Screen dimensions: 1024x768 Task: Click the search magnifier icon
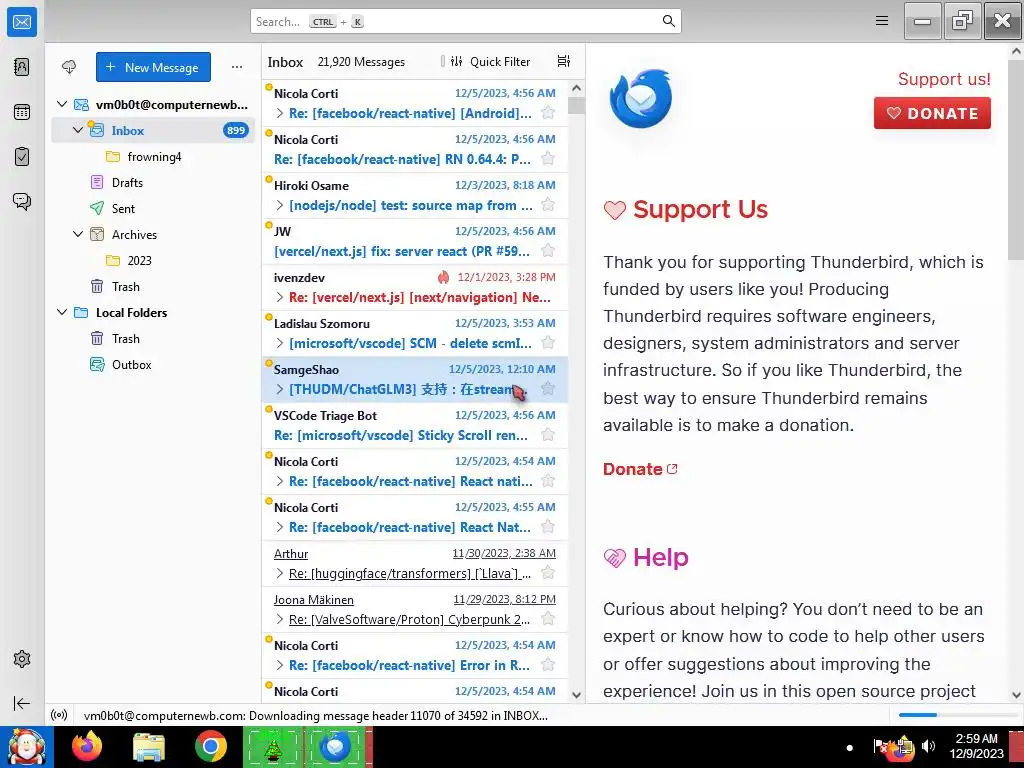(669, 21)
